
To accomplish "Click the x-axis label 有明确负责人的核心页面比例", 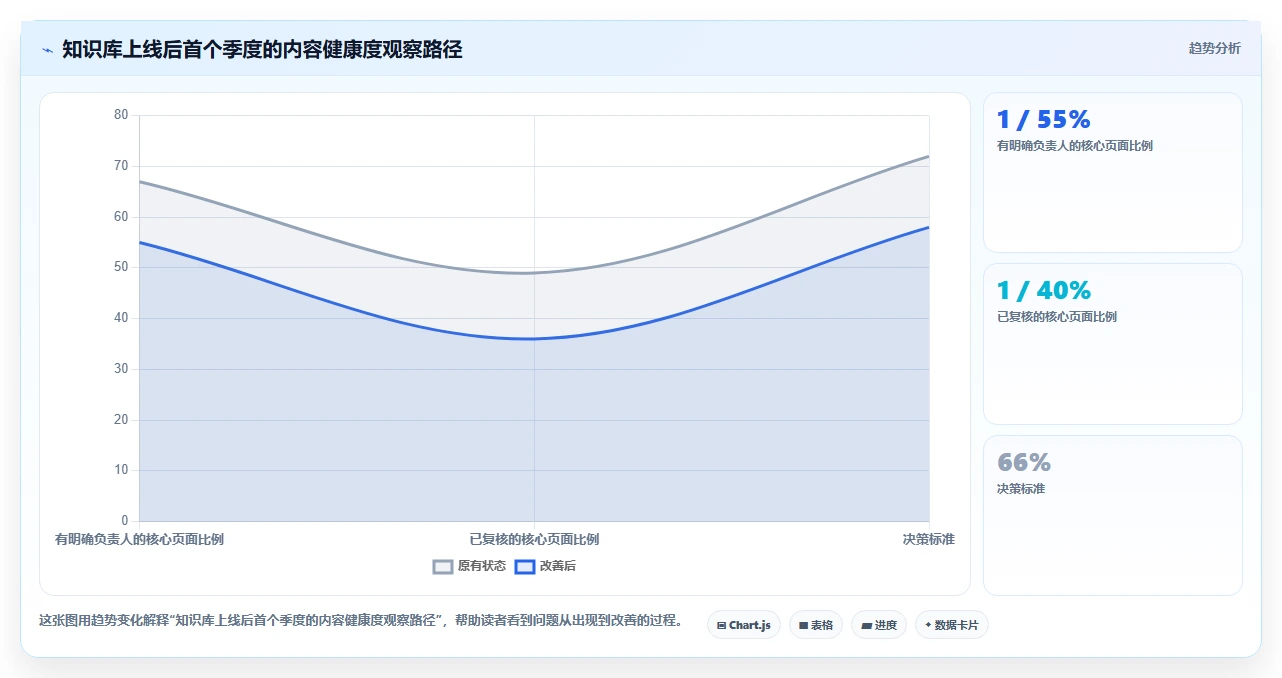I will click(x=139, y=539).
